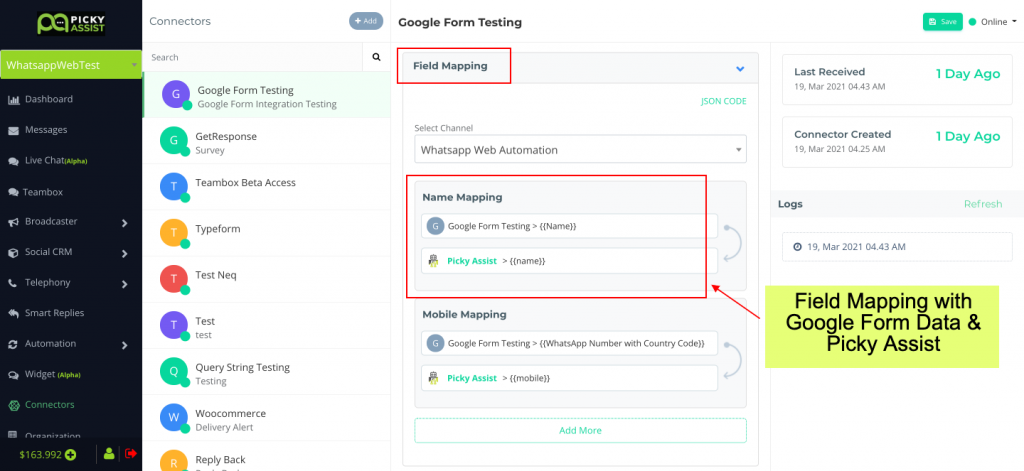Click the Picky Assist {{mobile}} field

point(569,378)
